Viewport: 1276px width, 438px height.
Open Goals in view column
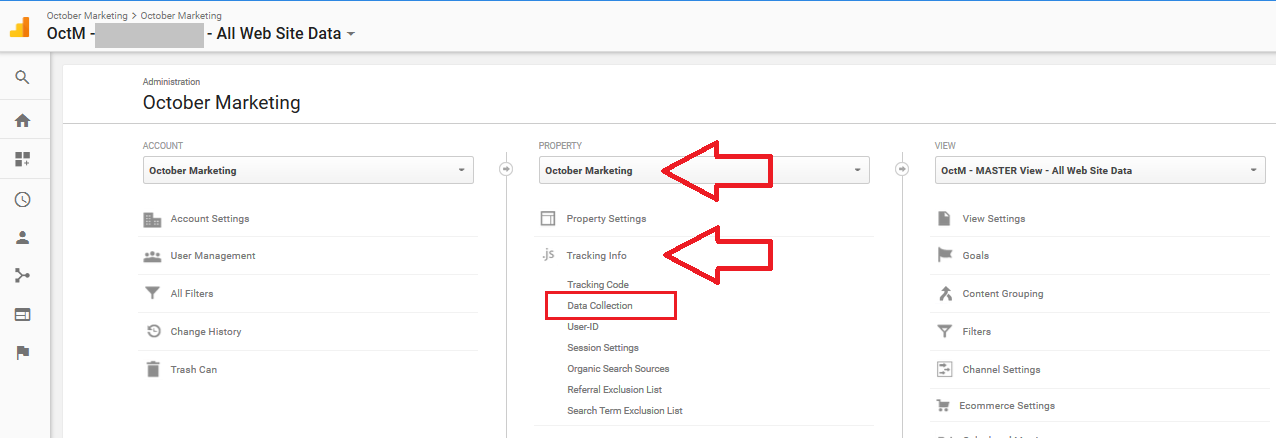(x=976, y=256)
